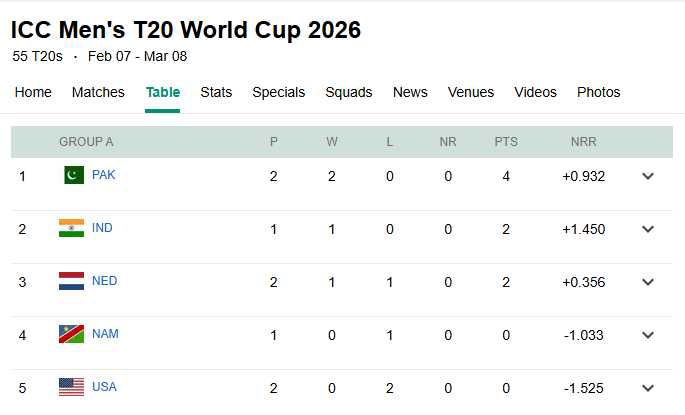Go to the Home tab
Image resolution: width=685 pixels, height=415 pixels.
[x=33, y=92]
